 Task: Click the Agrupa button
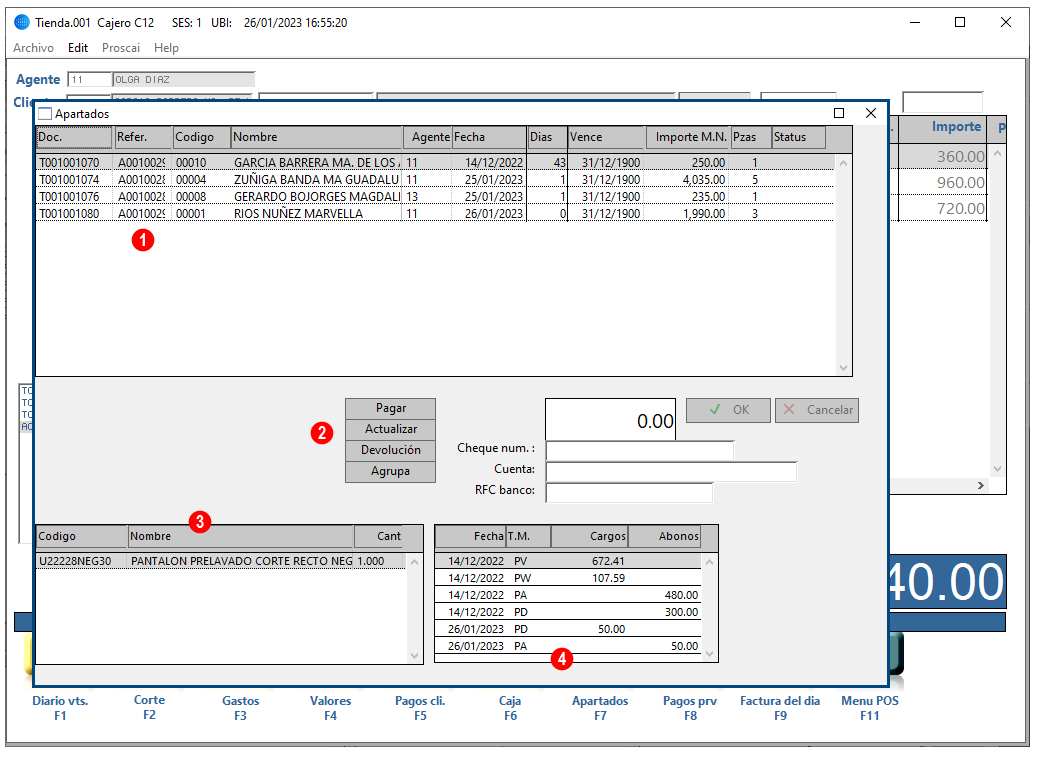391,472
